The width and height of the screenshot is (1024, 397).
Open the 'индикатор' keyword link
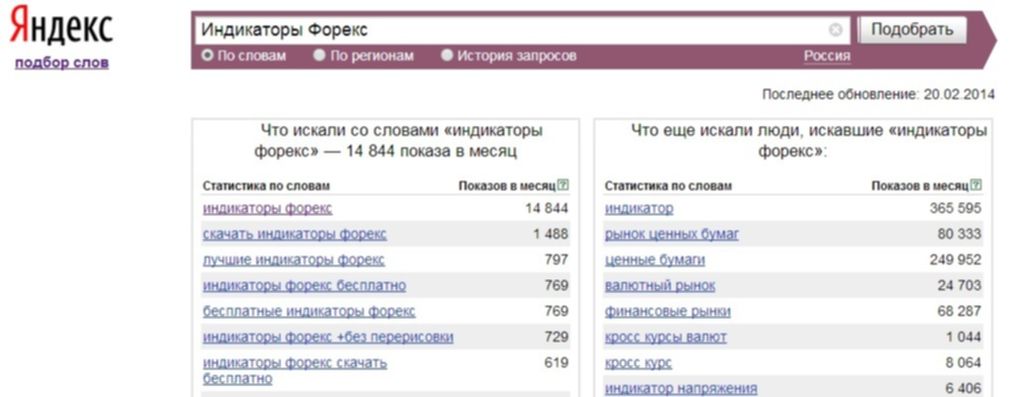coord(639,208)
